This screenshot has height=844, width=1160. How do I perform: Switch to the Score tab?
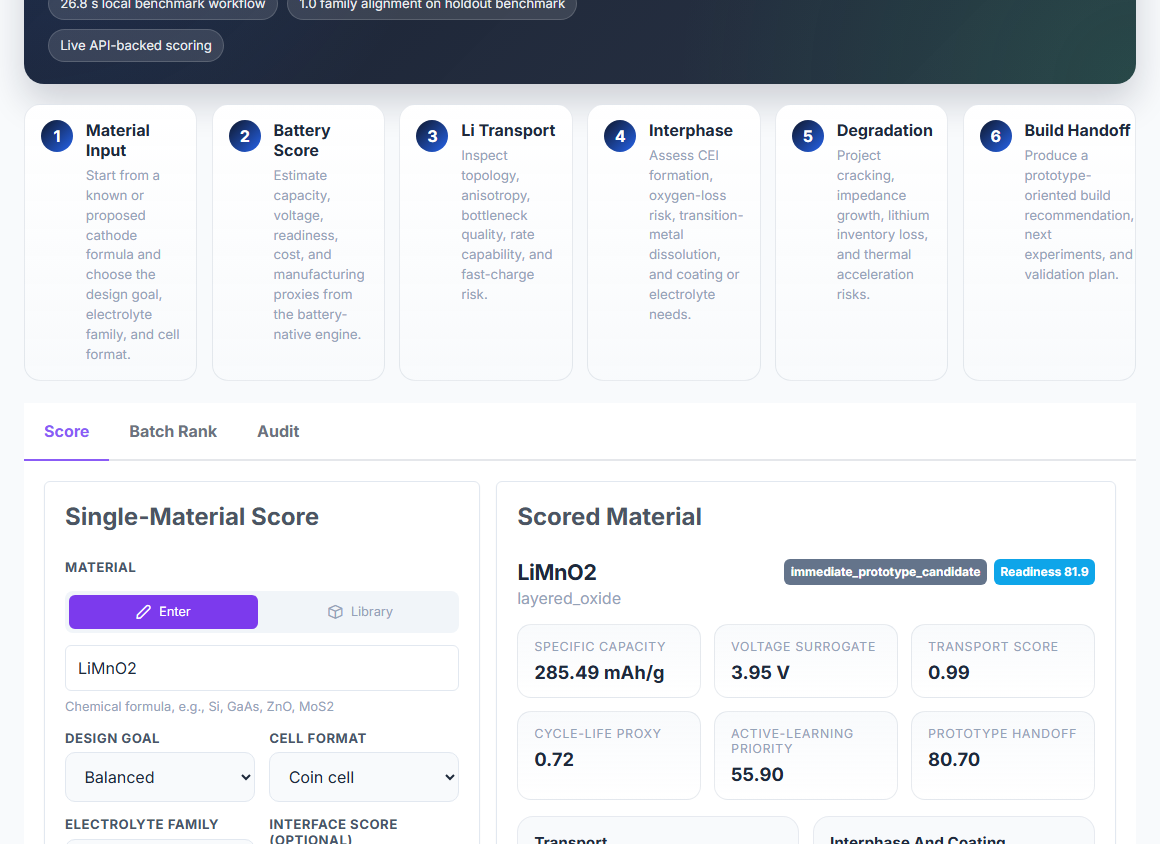(67, 431)
